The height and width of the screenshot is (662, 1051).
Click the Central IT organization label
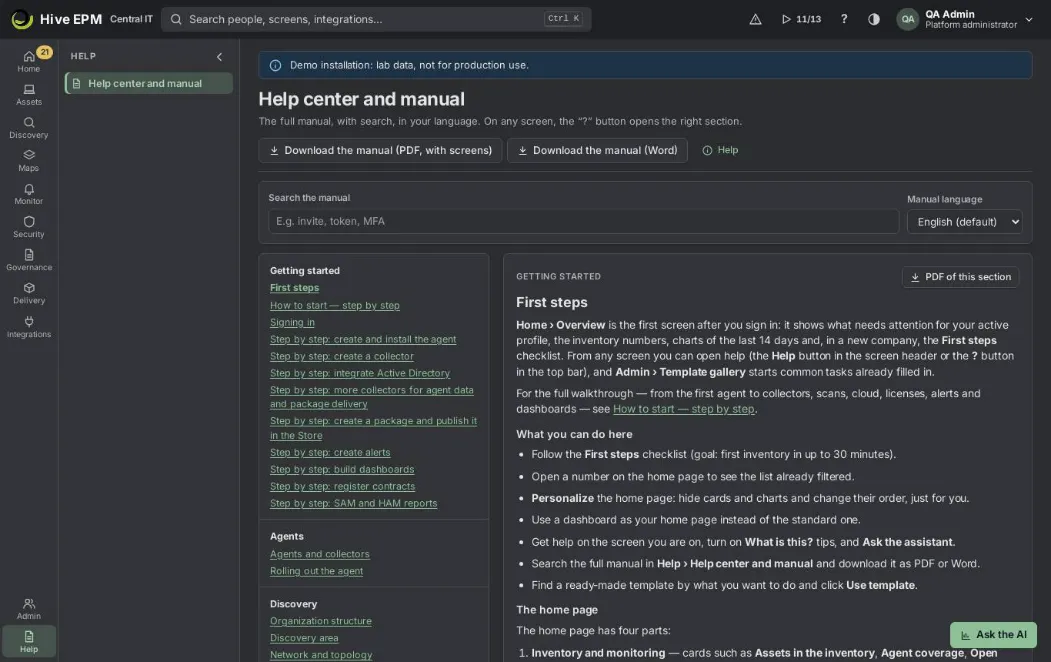click(x=131, y=19)
